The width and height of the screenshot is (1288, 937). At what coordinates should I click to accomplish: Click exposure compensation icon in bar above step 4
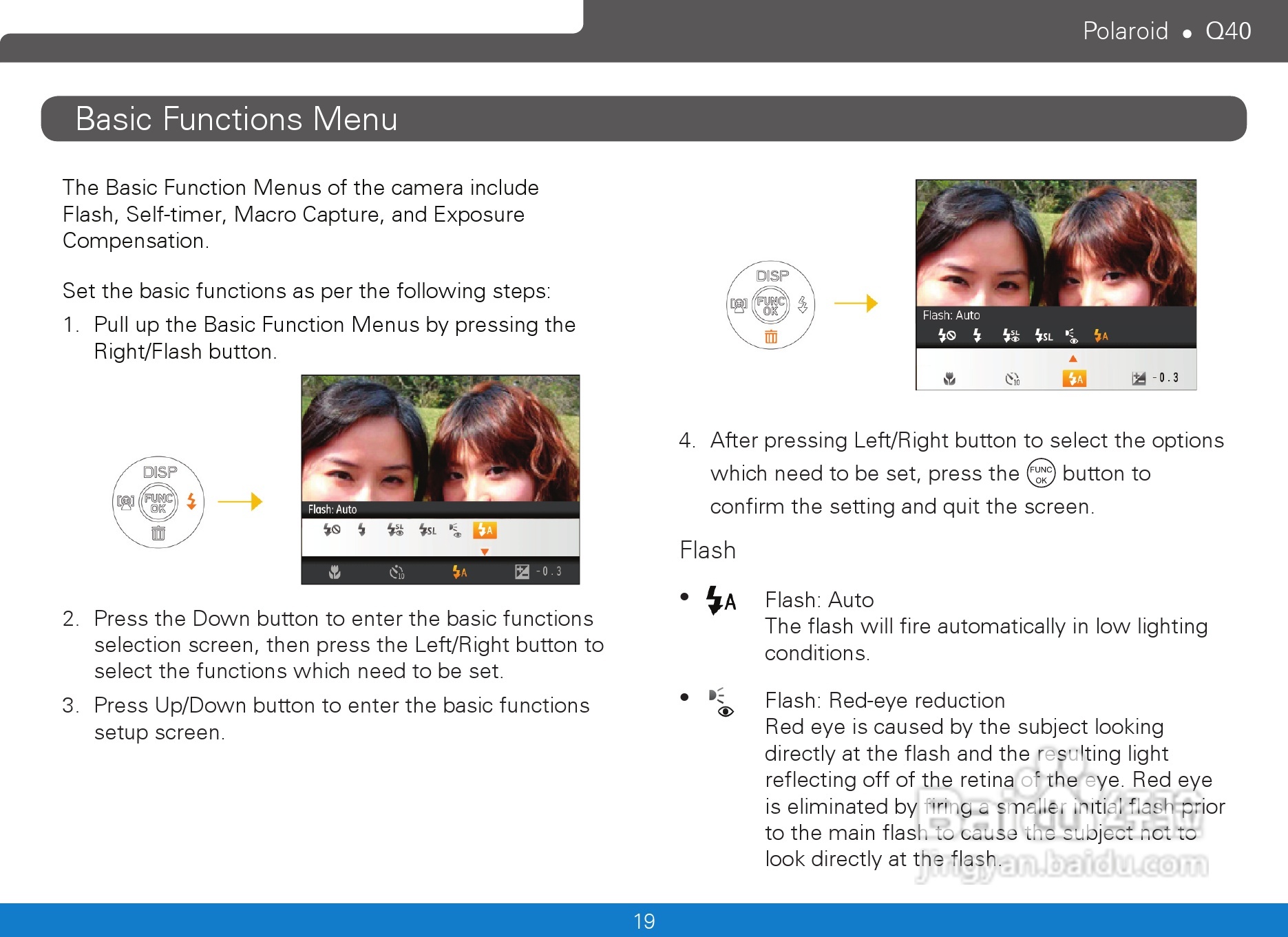(x=1139, y=378)
